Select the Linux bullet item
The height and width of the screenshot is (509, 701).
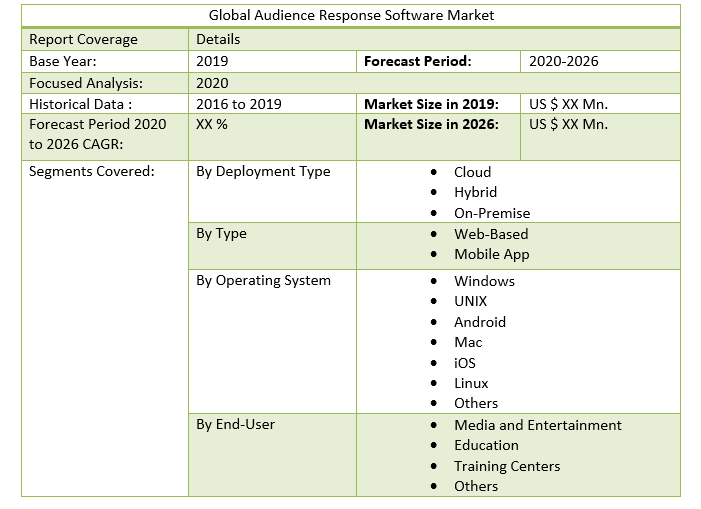[471, 383]
